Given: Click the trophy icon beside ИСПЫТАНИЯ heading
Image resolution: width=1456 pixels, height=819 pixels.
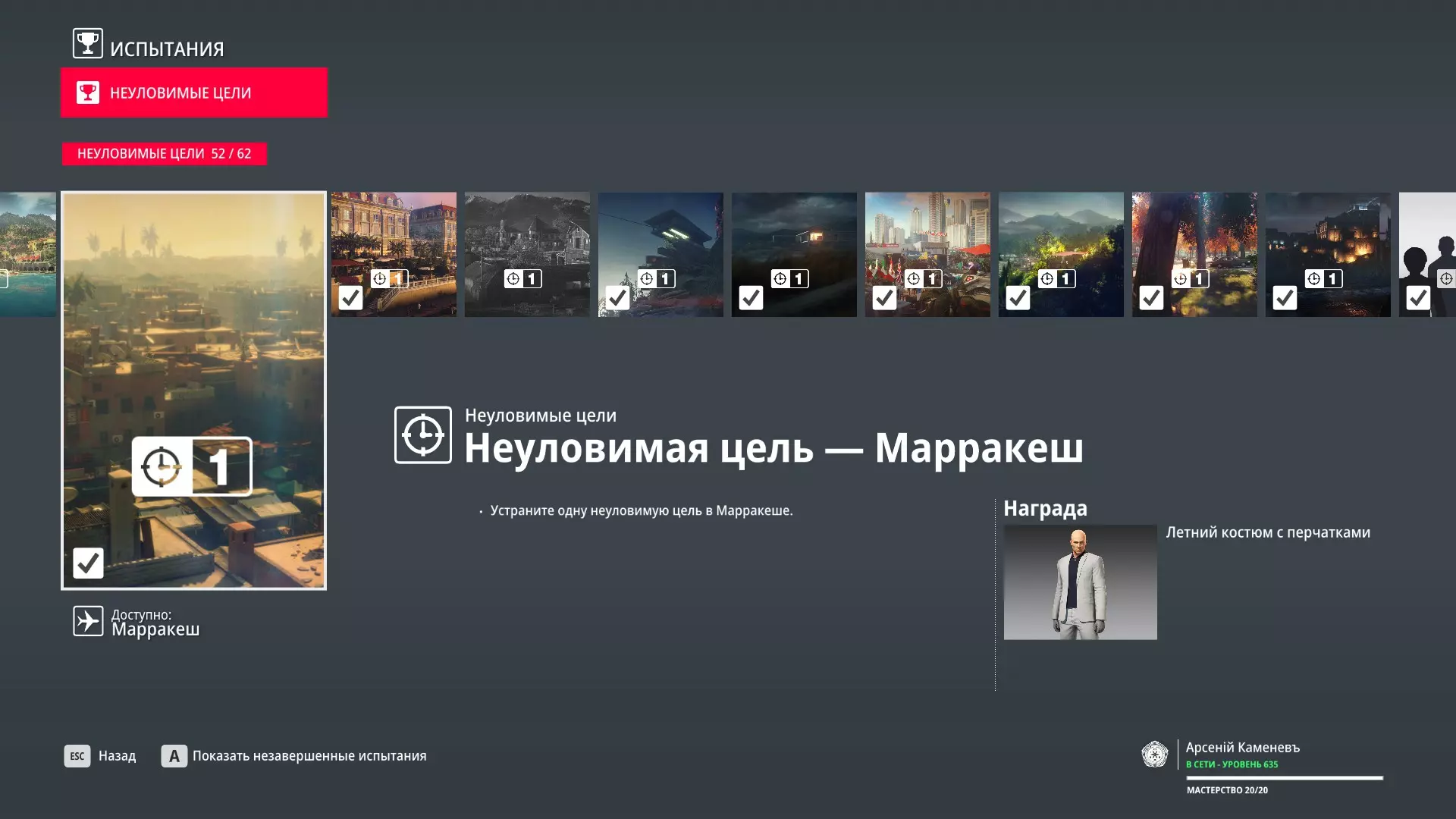Looking at the screenshot, I should coord(87,43).
